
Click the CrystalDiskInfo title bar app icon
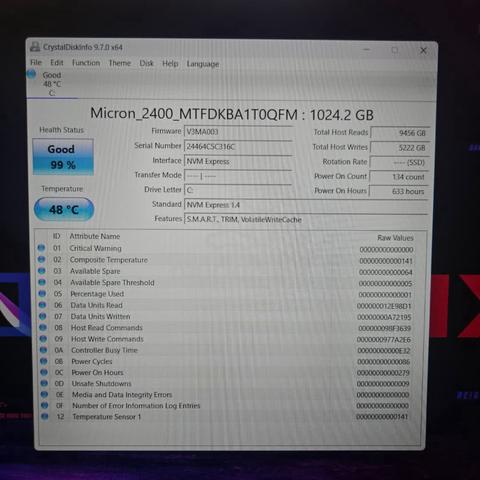pyautogui.click(x=35, y=47)
